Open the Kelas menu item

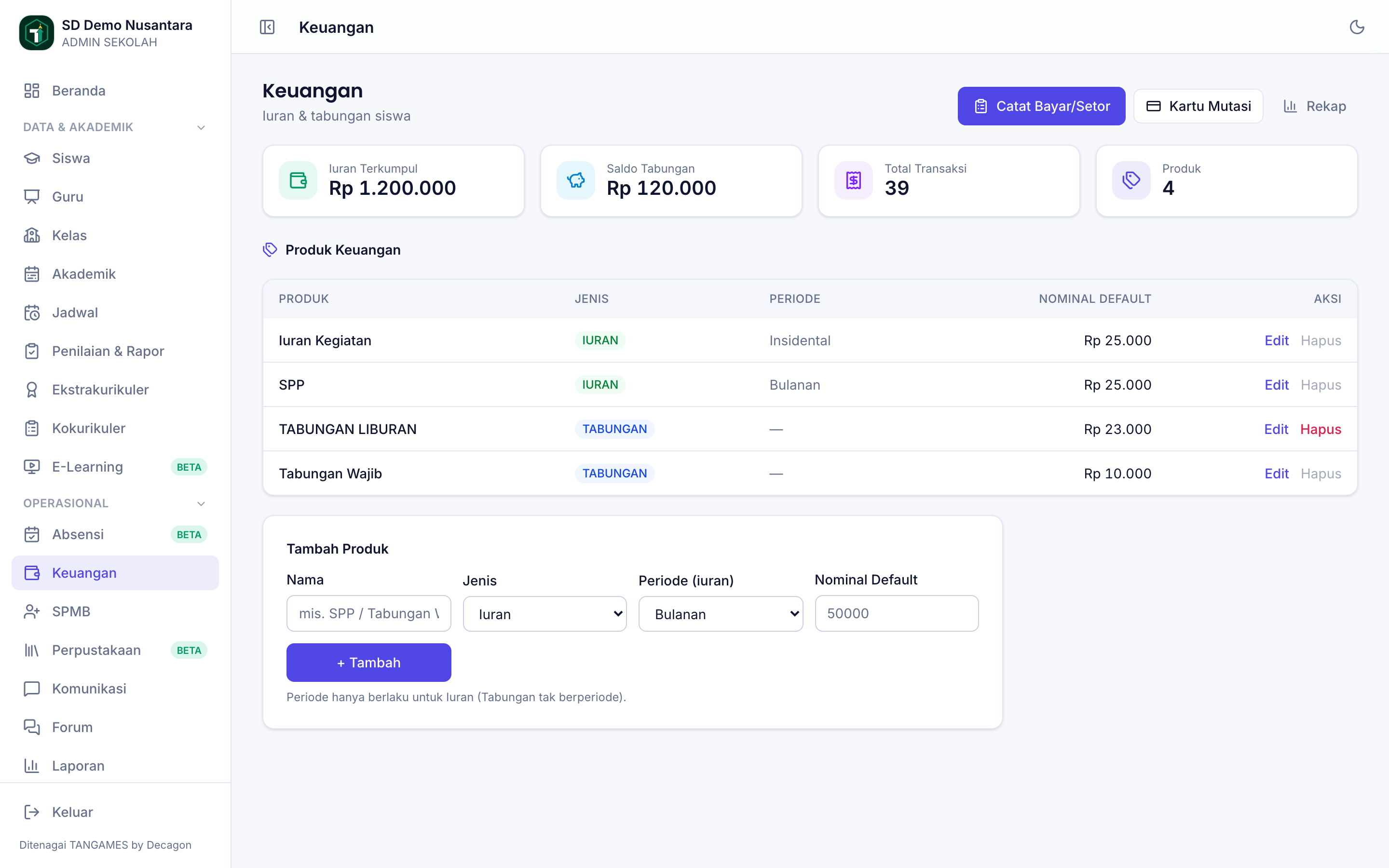click(115, 235)
